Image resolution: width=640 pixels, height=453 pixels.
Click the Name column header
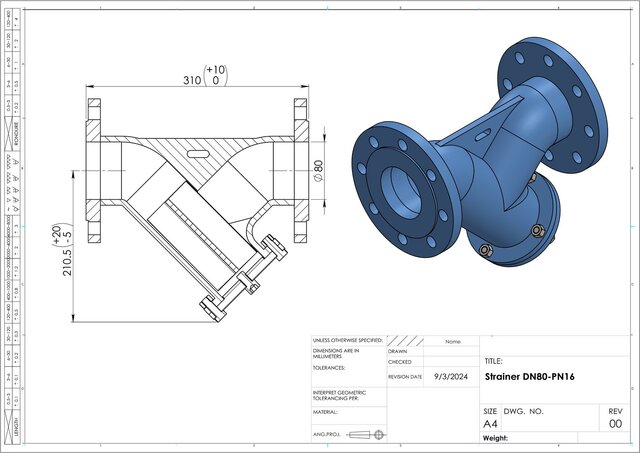tap(452, 341)
